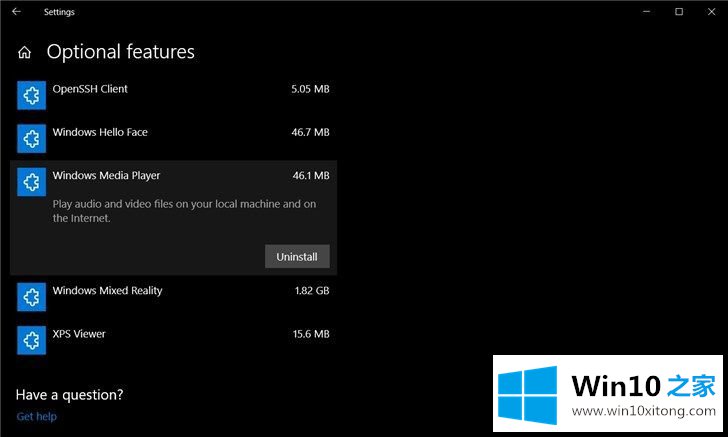Click the 46.1 MB size value
Viewport: 728px width, 437px height.
point(311,176)
